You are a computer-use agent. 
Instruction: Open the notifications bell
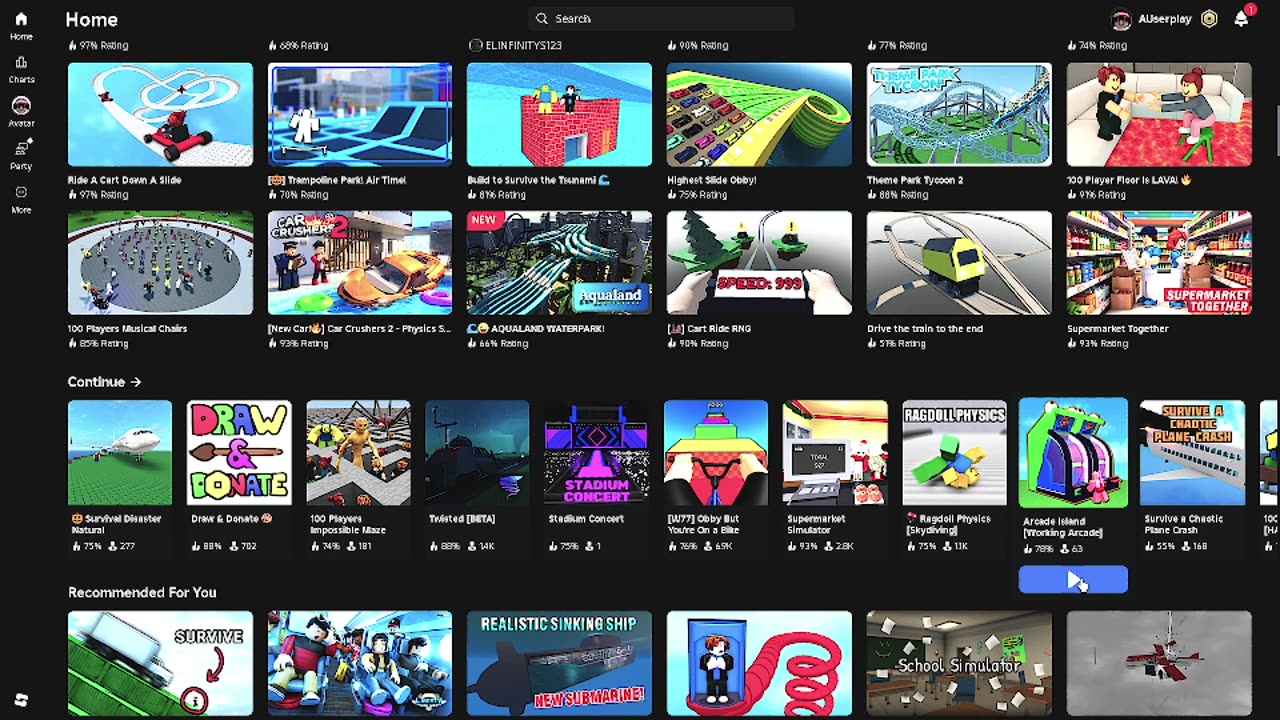1241,19
